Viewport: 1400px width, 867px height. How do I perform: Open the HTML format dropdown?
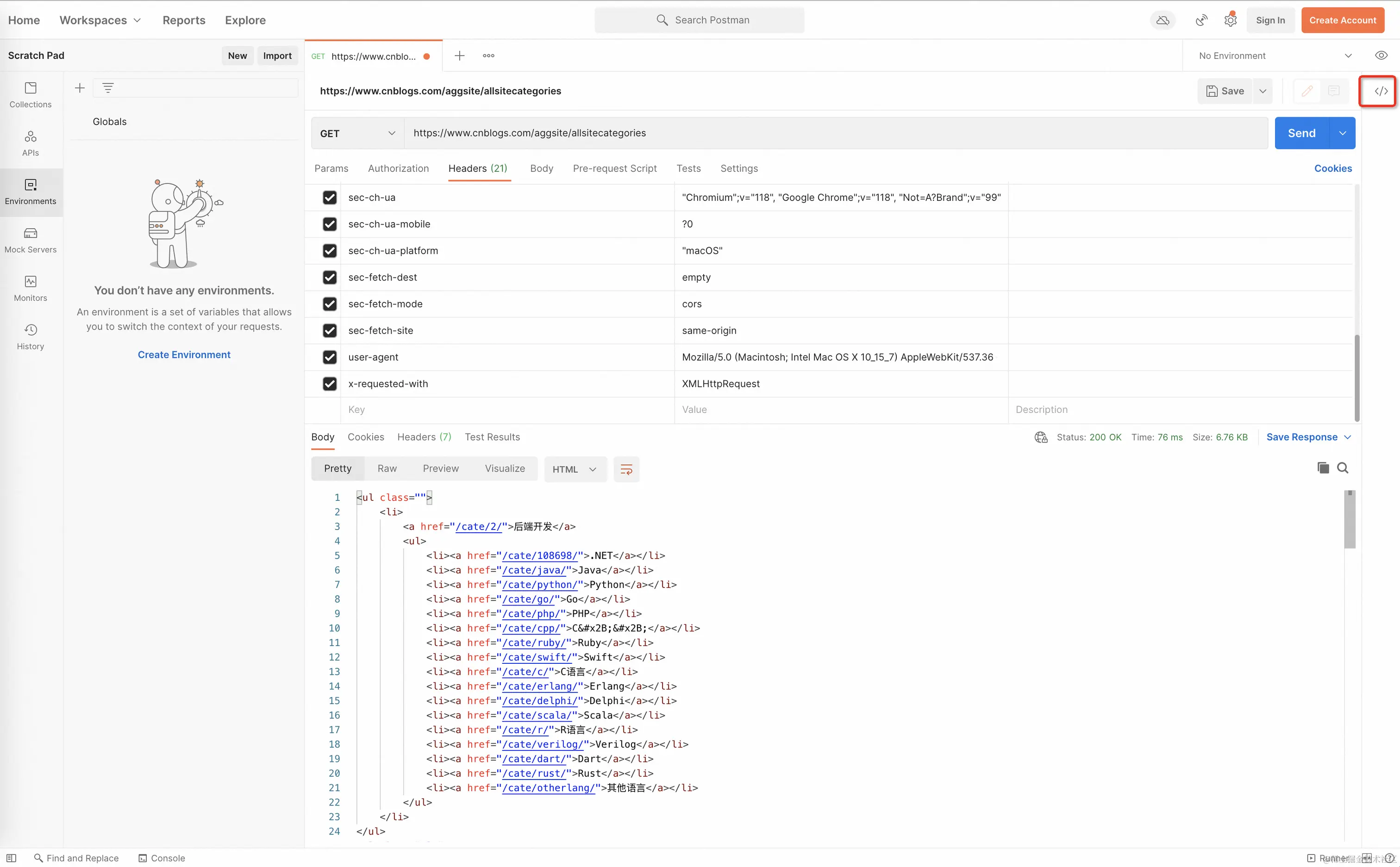click(x=575, y=469)
